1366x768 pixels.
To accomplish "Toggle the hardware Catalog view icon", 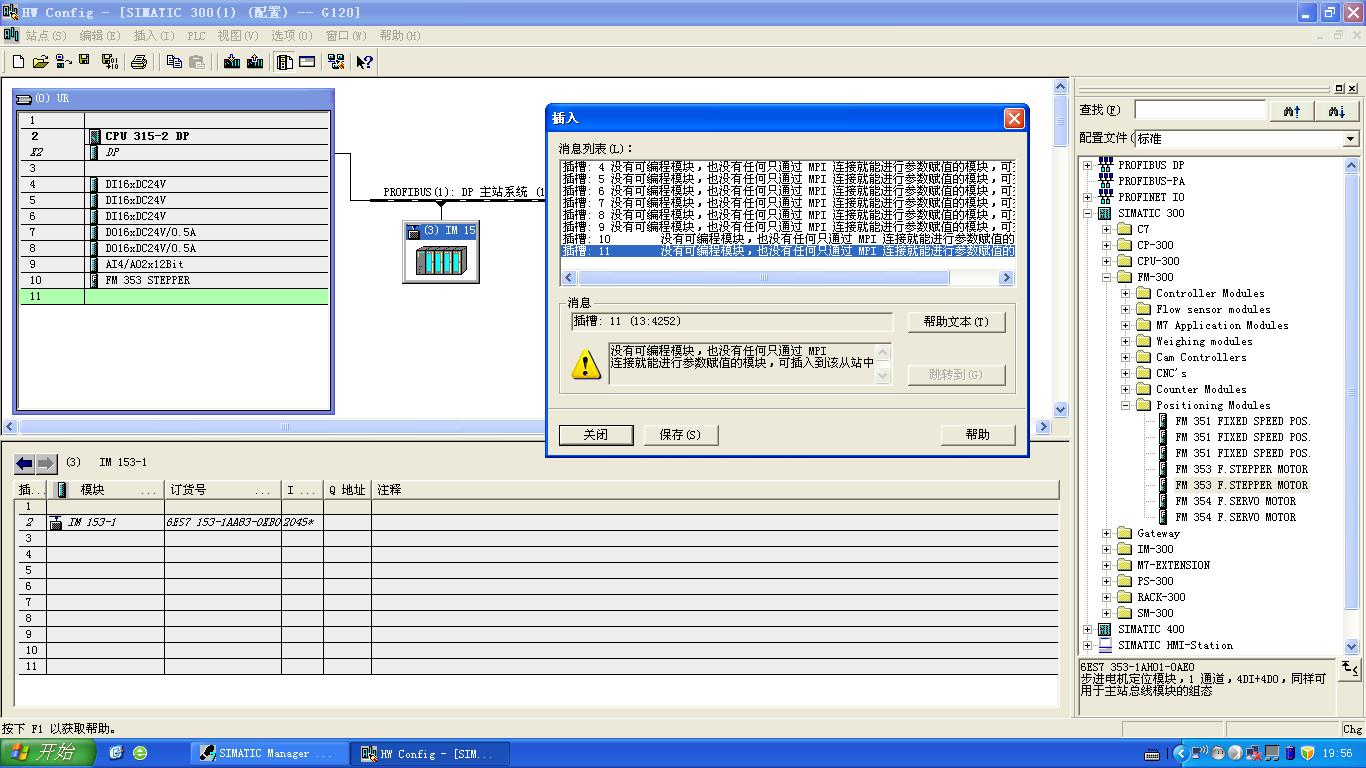I will tap(285, 62).
